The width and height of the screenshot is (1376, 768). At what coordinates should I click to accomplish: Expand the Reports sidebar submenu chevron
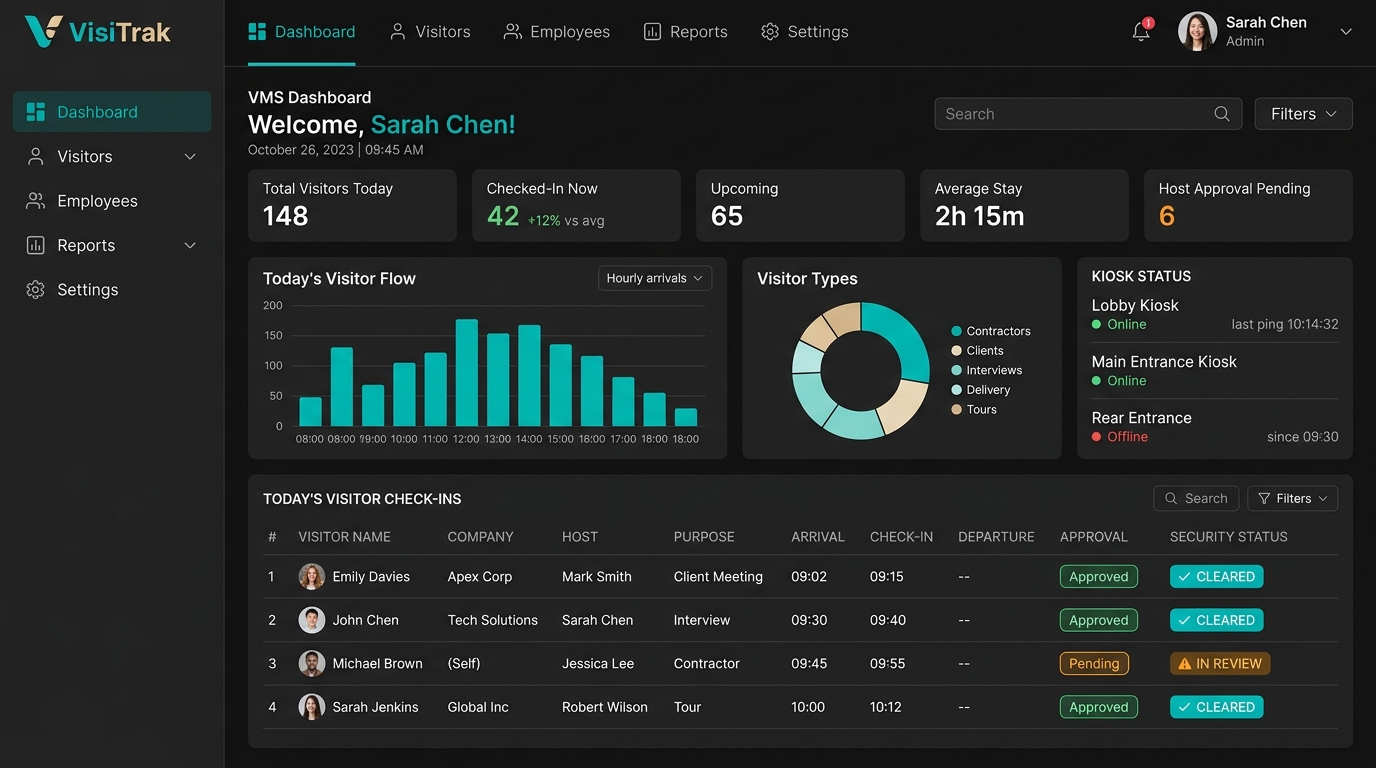coord(190,246)
